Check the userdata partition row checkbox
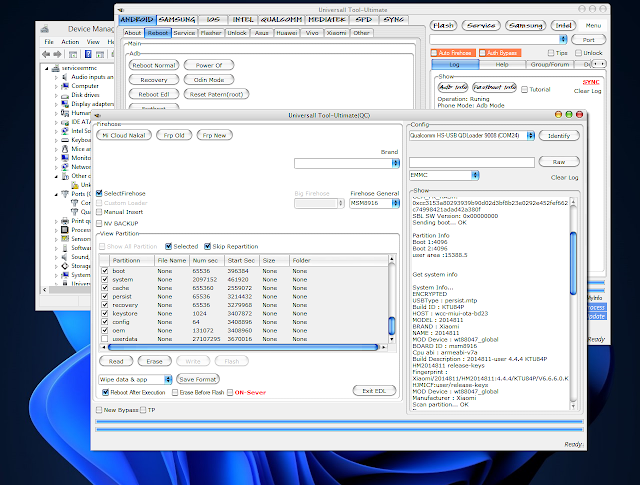 pos(105,339)
